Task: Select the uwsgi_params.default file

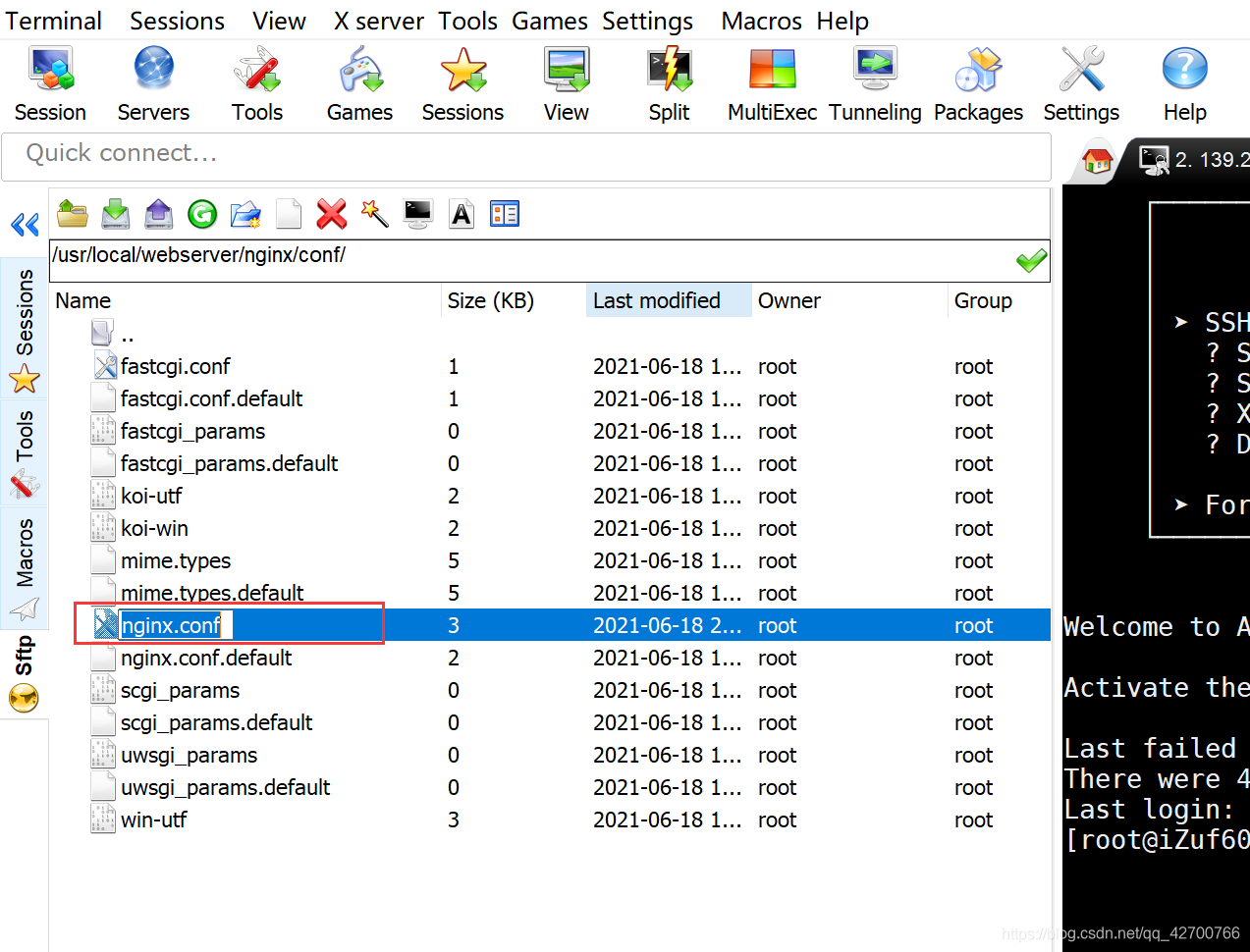Action: (550, 787)
